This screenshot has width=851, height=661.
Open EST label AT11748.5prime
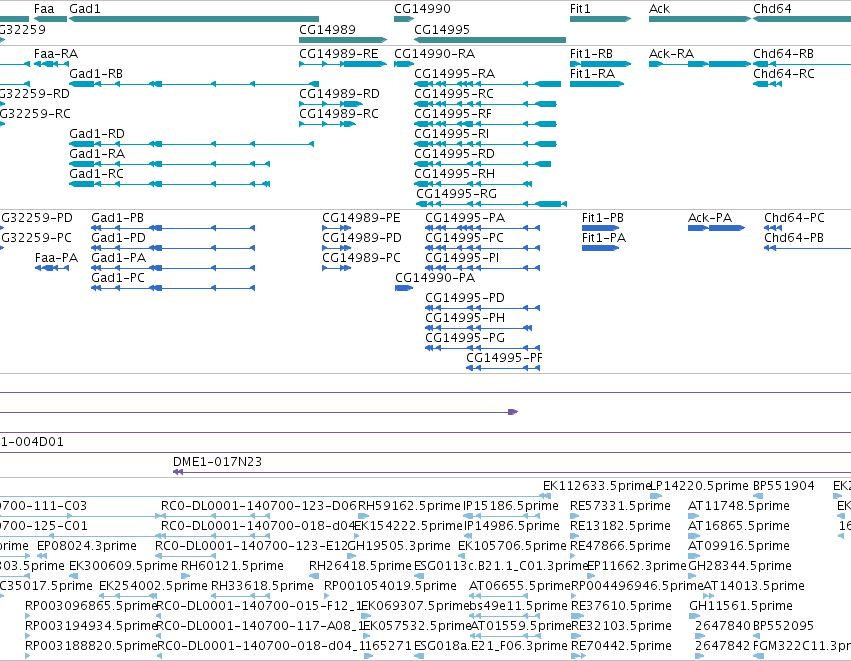coord(739,506)
